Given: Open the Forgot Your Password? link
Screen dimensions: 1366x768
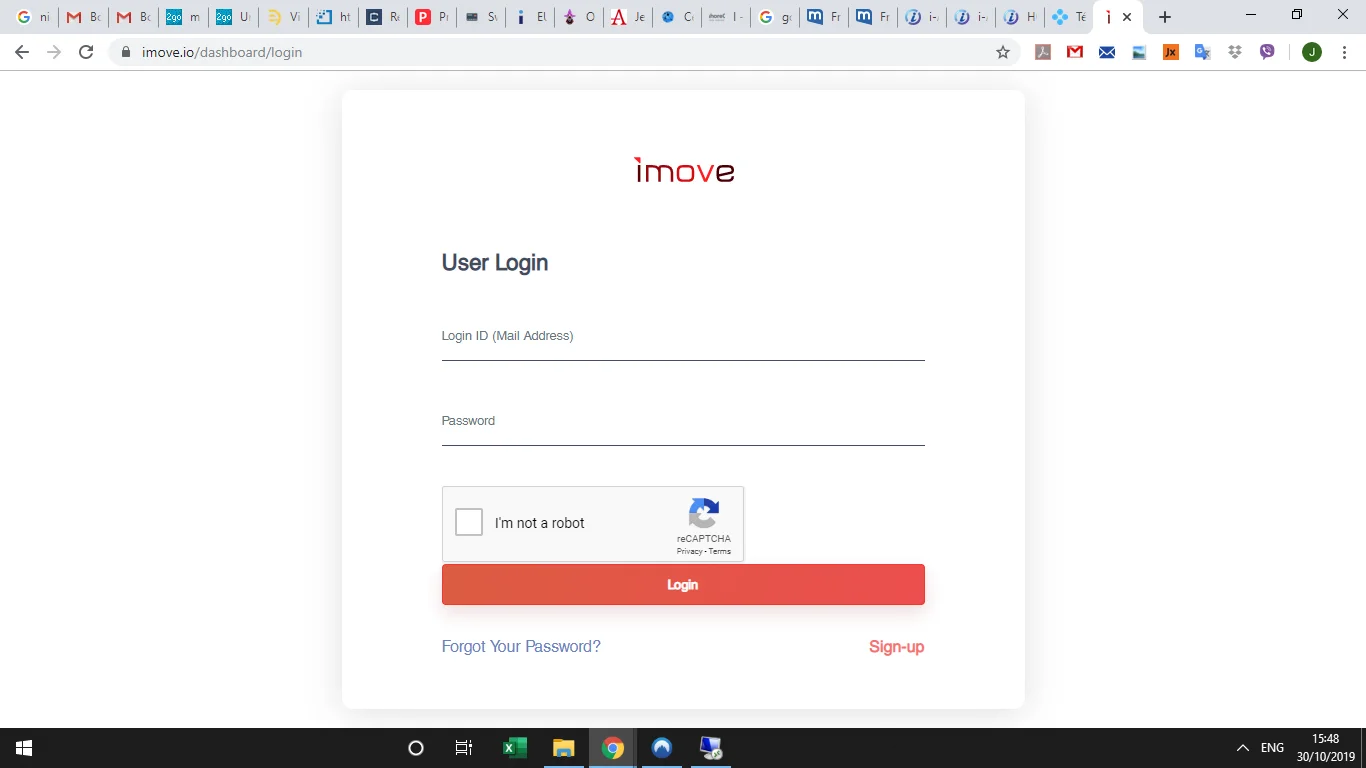Looking at the screenshot, I should [521, 647].
